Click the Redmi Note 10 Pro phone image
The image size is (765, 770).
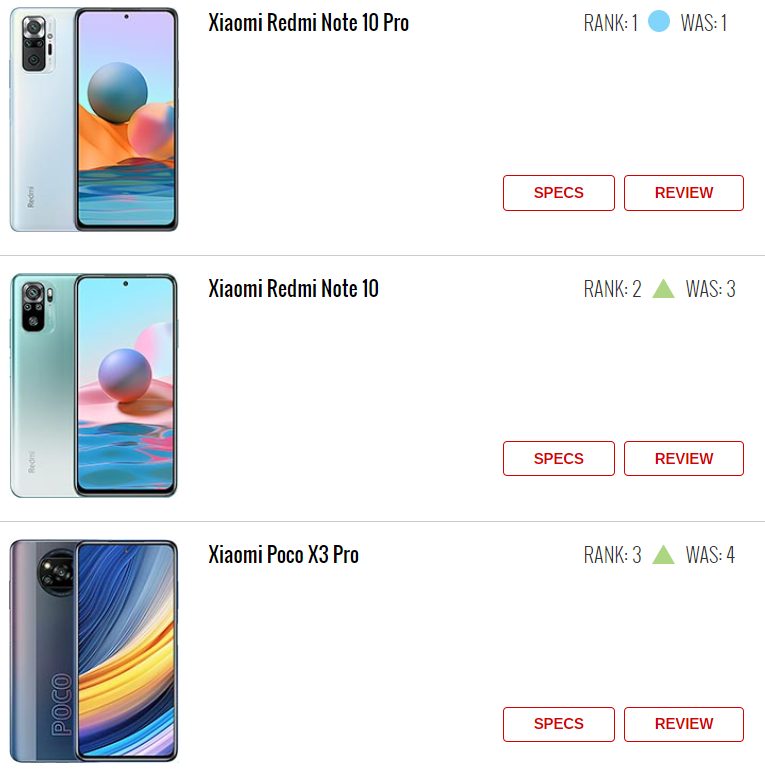coord(94,119)
